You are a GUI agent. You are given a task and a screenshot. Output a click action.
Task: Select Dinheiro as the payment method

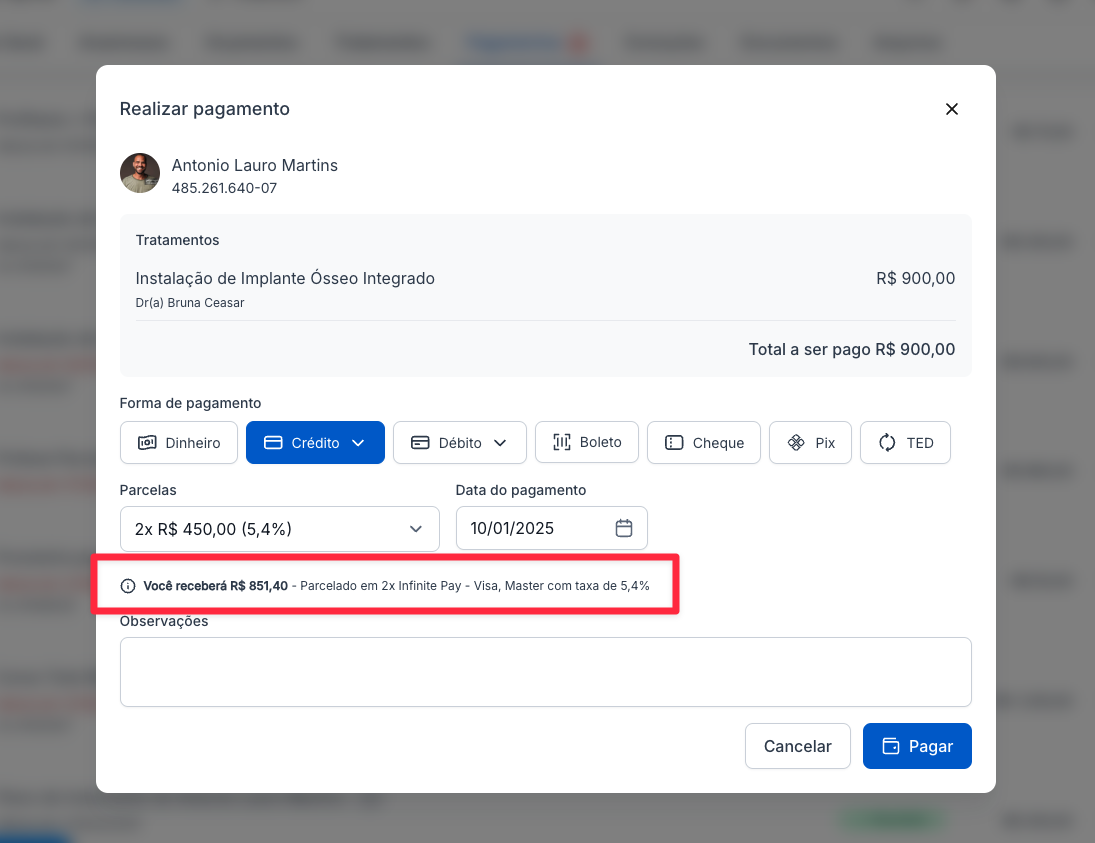pos(179,443)
